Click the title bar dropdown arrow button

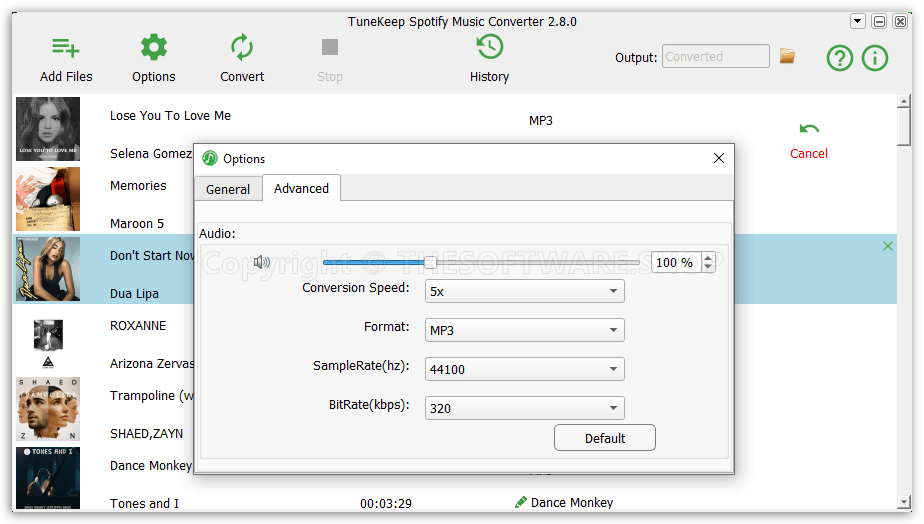click(x=858, y=22)
